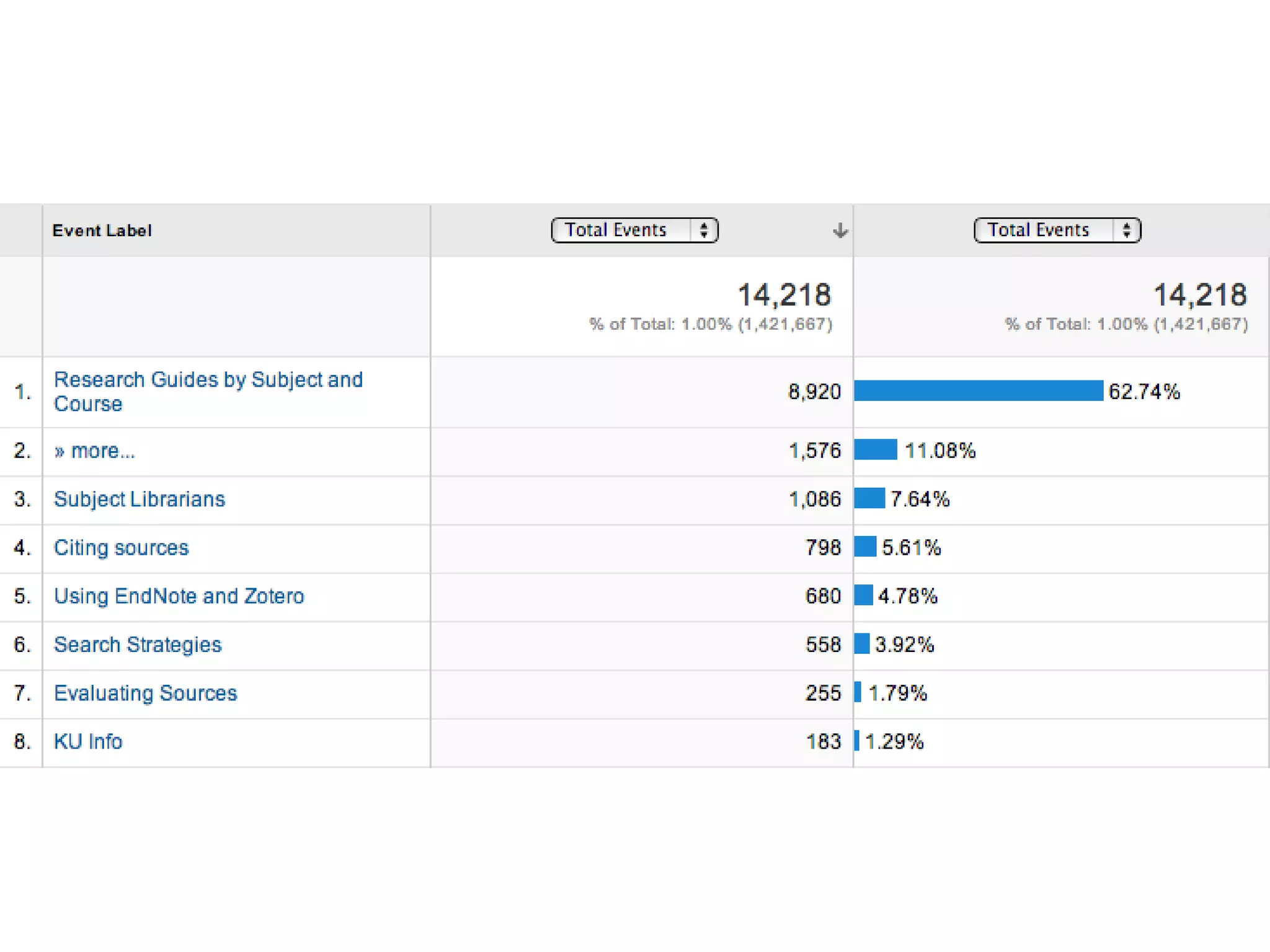Click stepper arrows on left Total Events selector
Viewport: 1270px width, 952px height.
704,230
